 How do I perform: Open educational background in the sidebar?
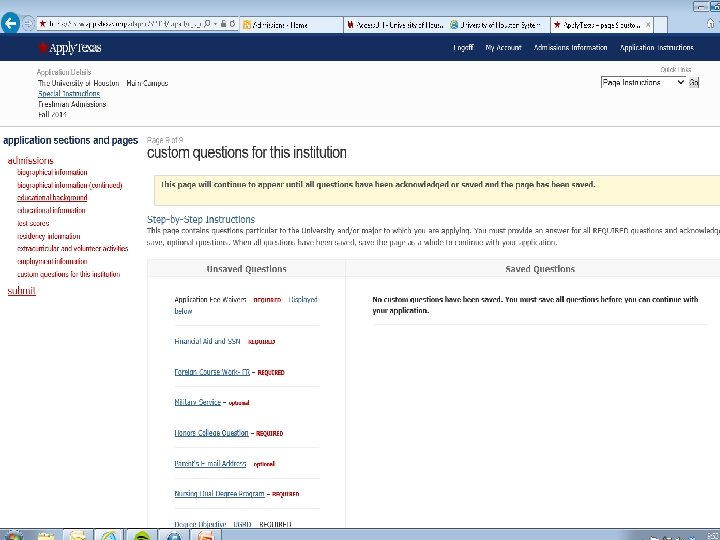(x=52, y=197)
